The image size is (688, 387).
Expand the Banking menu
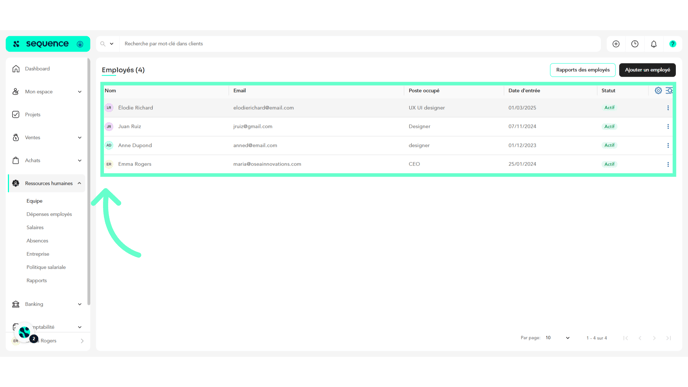tap(79, 304)
